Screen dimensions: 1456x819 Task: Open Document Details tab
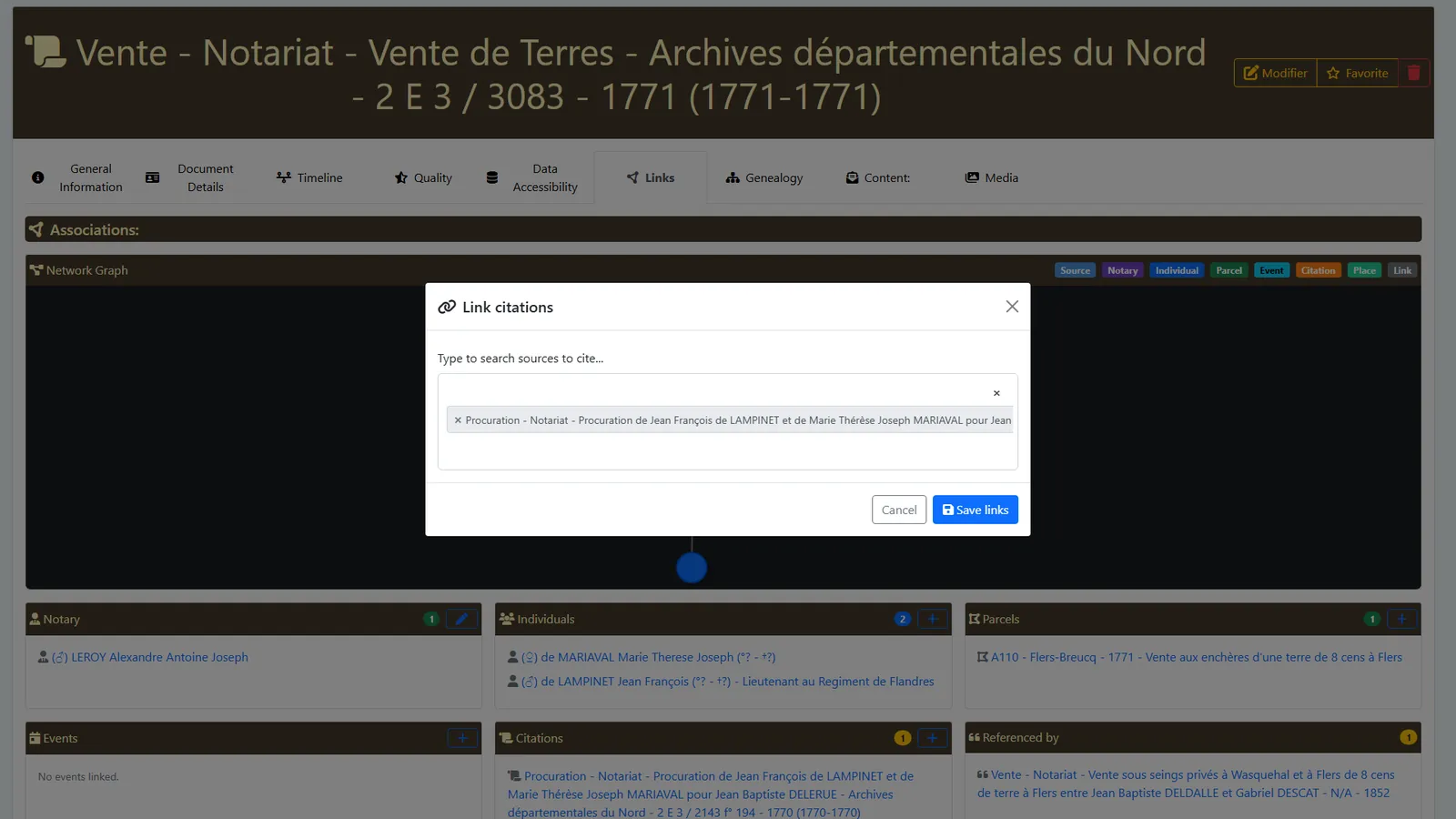point(190,177)
